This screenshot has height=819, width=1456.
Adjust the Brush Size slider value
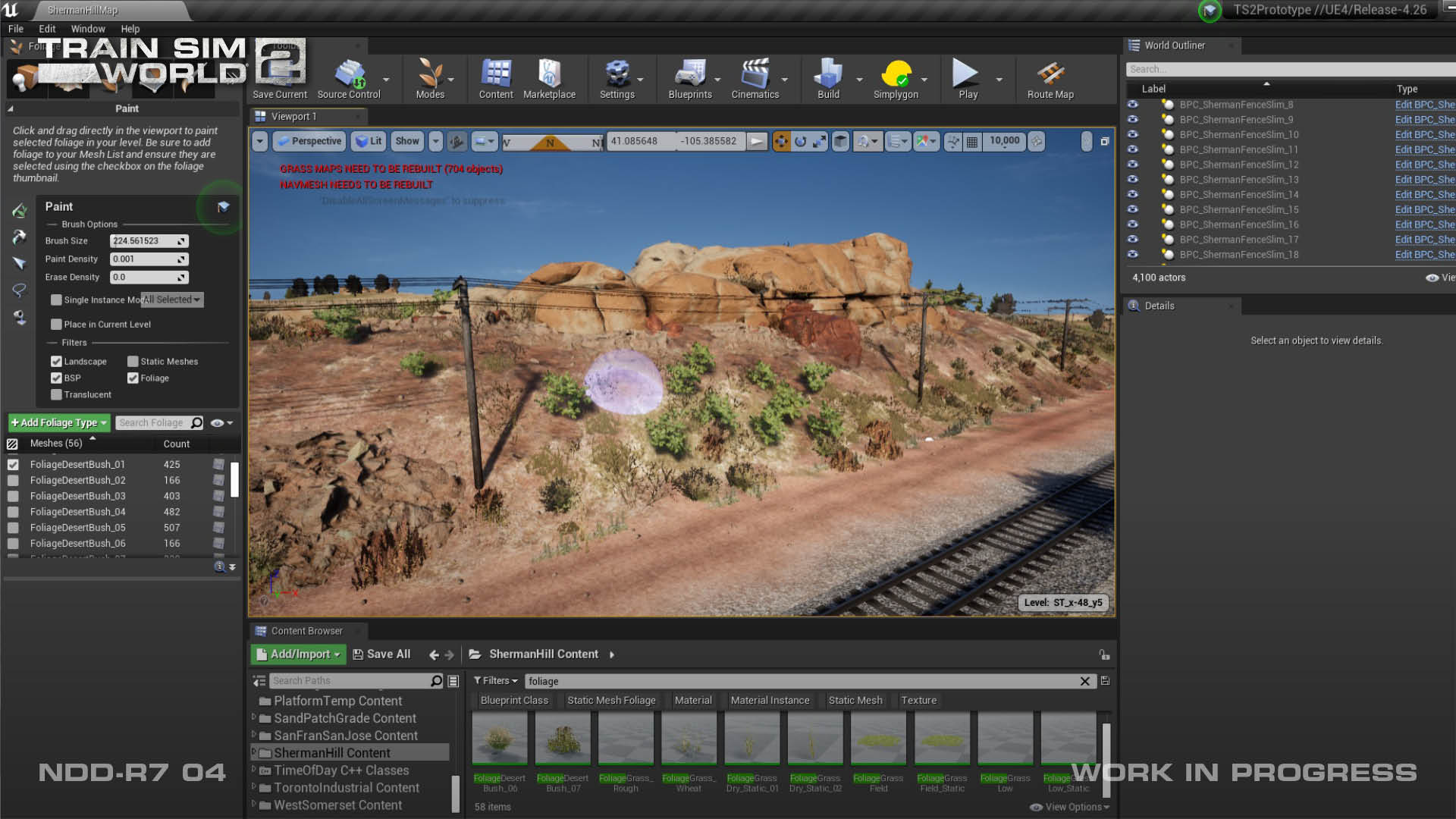(147, 240)
